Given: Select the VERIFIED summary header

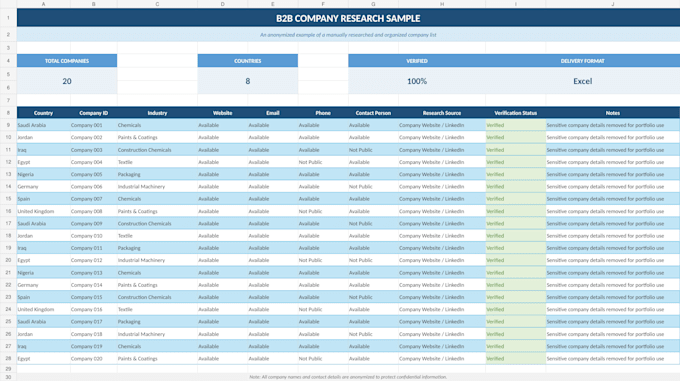Looking at the screenshot, I should [x=417, y=61].
